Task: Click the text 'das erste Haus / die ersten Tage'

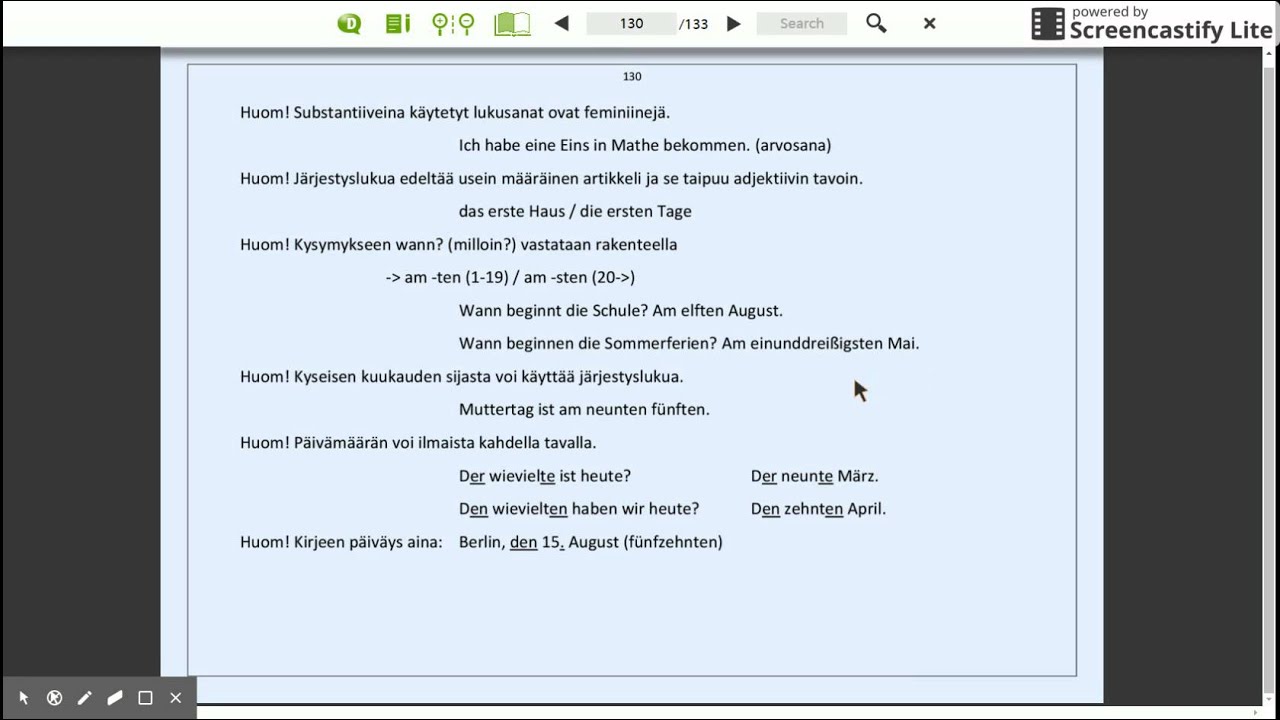Action: pyautogui.click(x=575, y=211)
